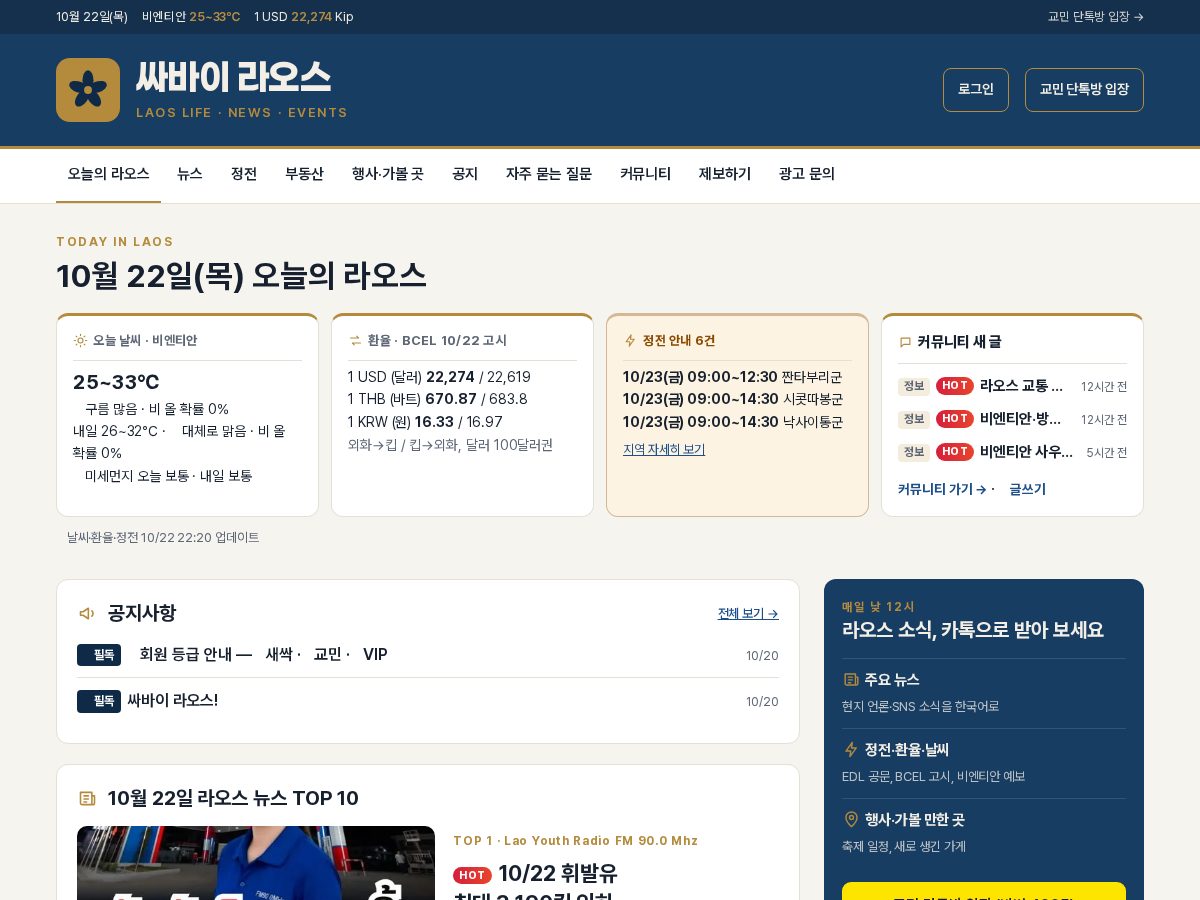Click the top news thumbnail image
This screenshot has height=900, width=1200.
pyautogui.click(x=256, y=863)
